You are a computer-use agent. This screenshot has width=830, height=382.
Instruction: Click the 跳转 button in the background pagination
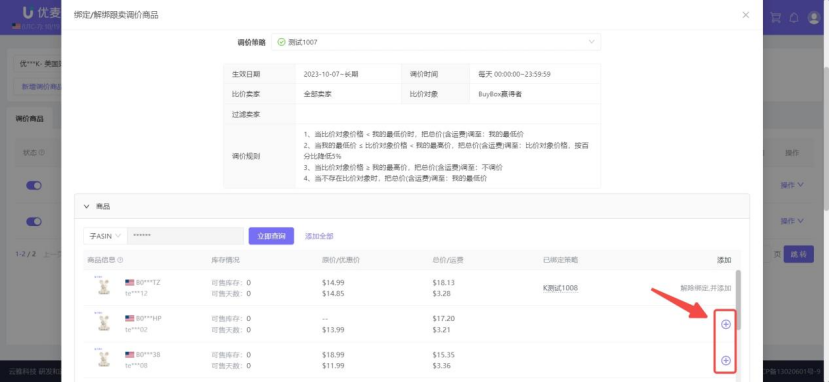tap(798, 254)
